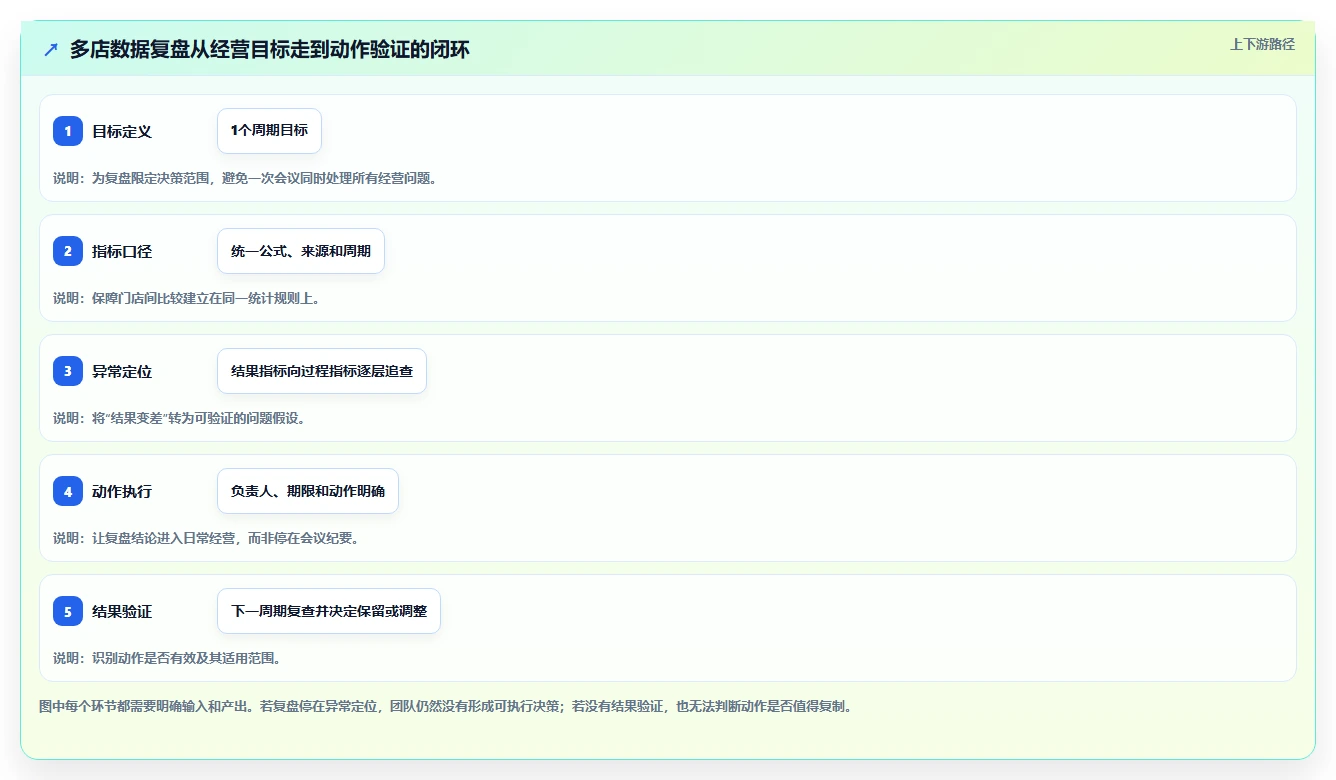Click the 目标定义 step label
This screenshot has height=780, width=1336.
click(x=122, y=131)
